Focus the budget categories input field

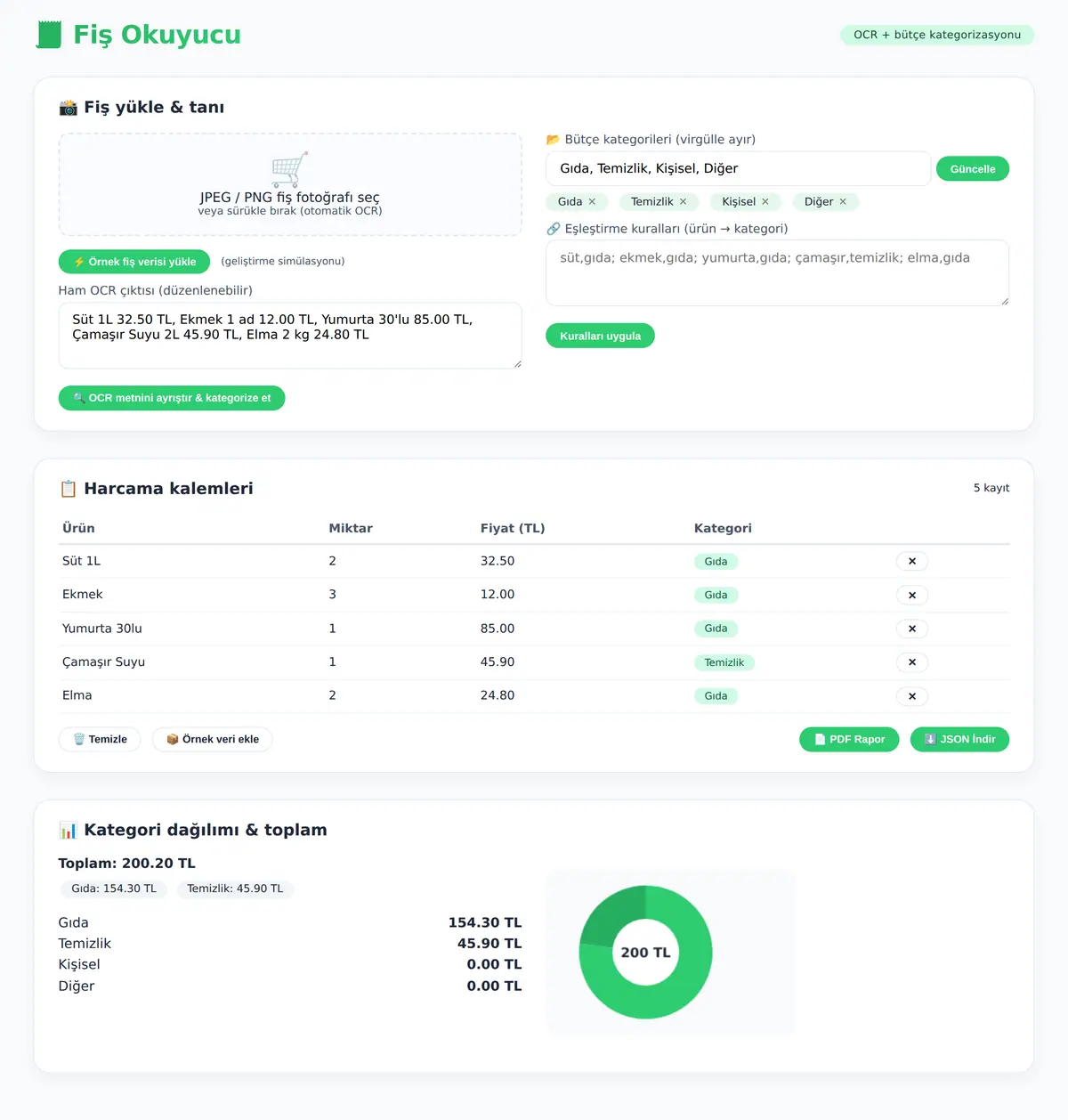[x=738, y=168]
